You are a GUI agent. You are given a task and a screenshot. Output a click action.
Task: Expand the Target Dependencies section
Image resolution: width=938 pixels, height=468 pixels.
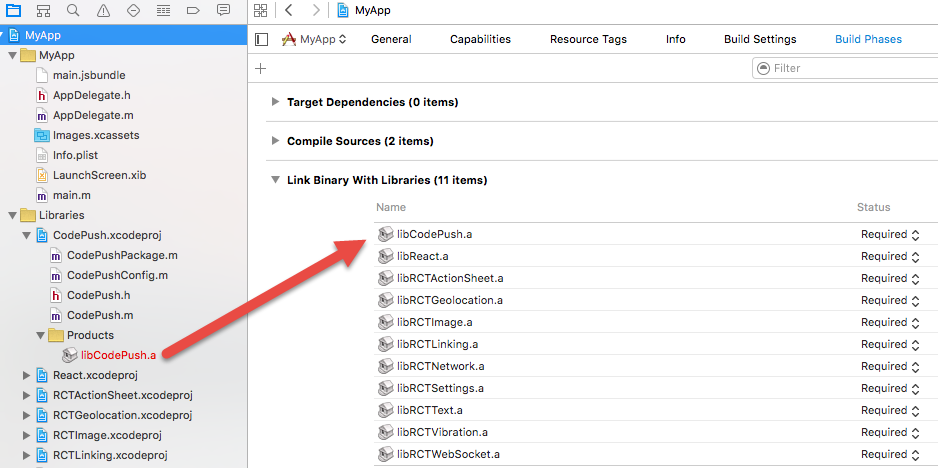pyautogui.click(x=275, y=102)
